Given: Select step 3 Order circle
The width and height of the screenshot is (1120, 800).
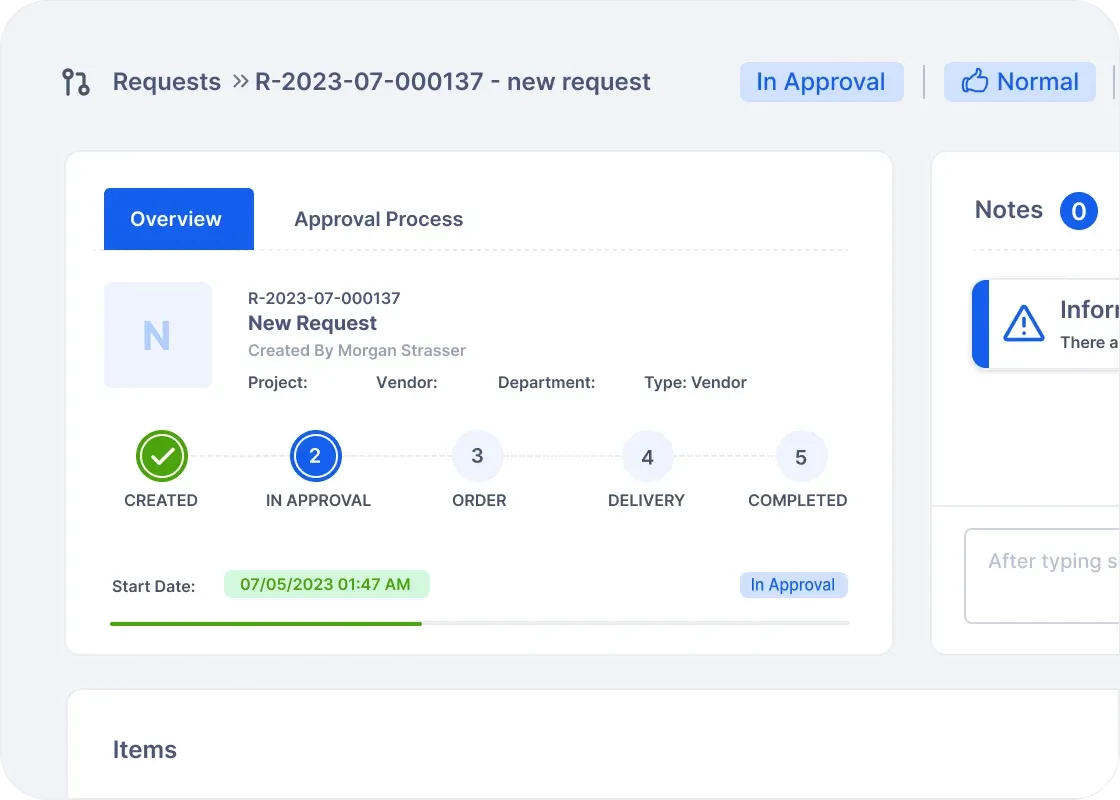Looking at the screenshot, I should pos(477,456).
